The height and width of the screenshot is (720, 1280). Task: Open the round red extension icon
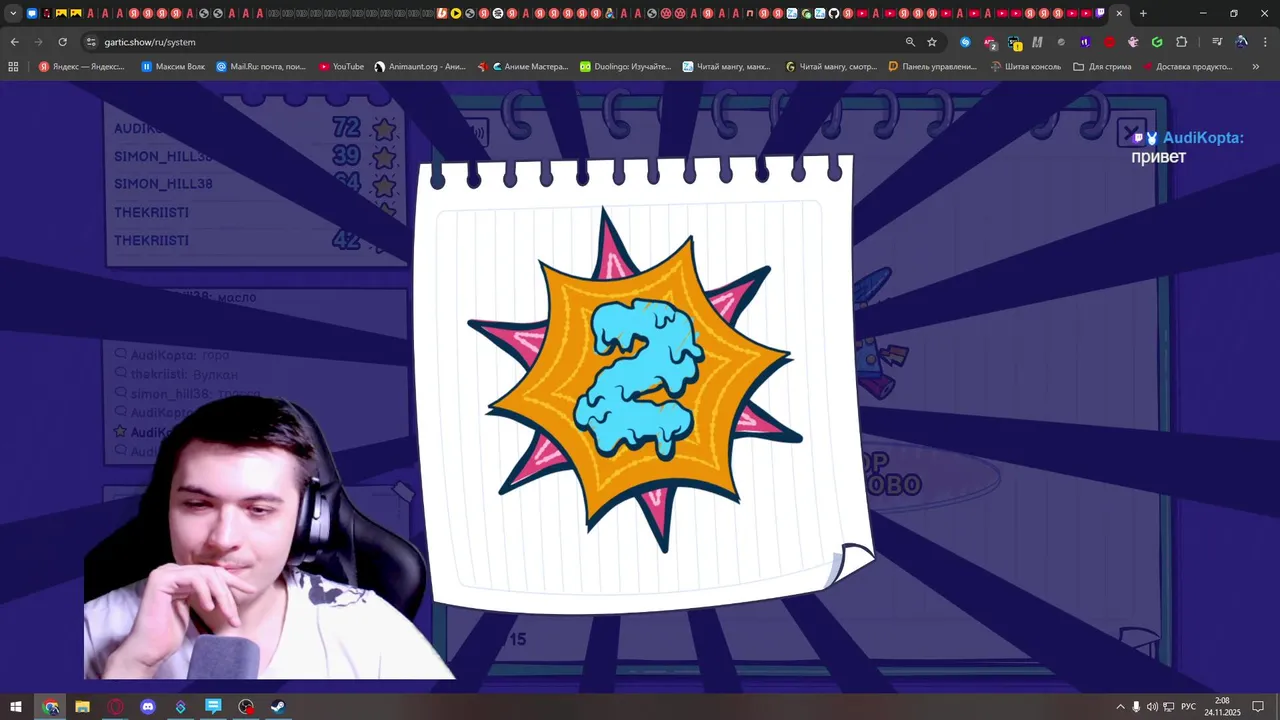(x=1109, y=42)
